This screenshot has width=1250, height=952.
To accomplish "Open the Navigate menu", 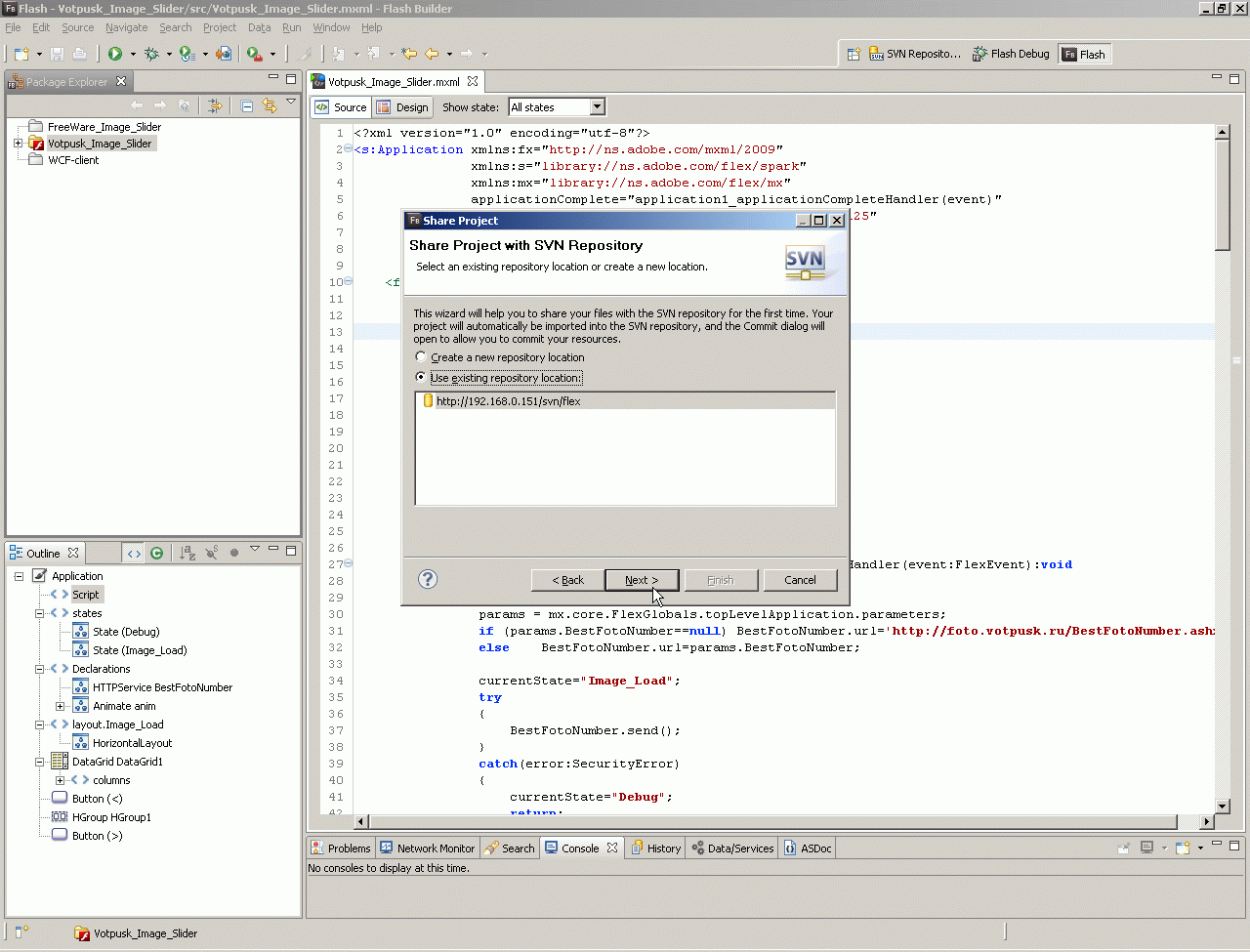I will pos(126,27).
